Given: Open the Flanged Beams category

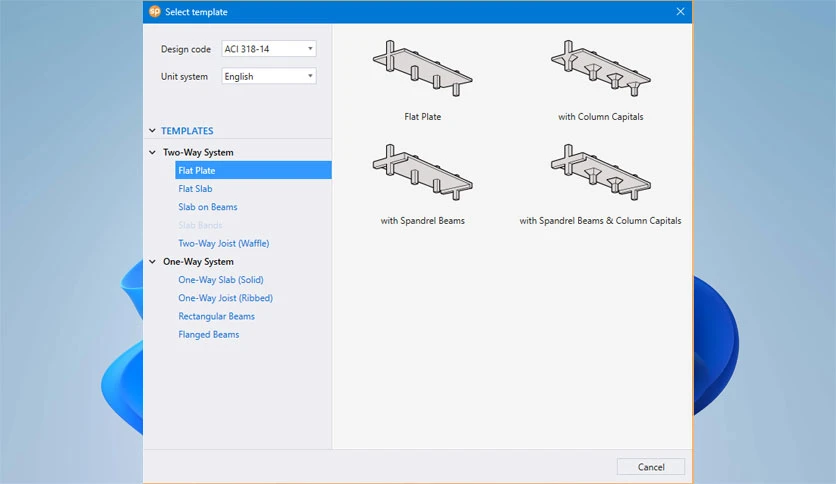Looking at the screenshot, I should [x=208, y=335].
